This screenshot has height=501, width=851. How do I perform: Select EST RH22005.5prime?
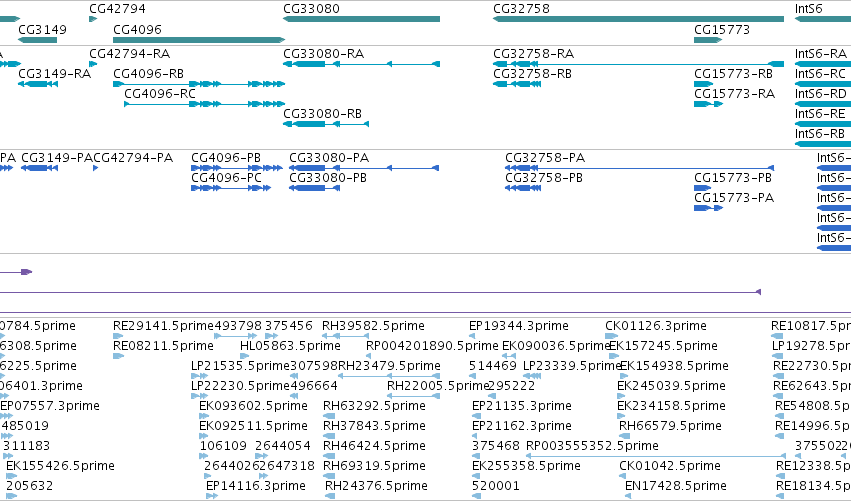point(413,396)
